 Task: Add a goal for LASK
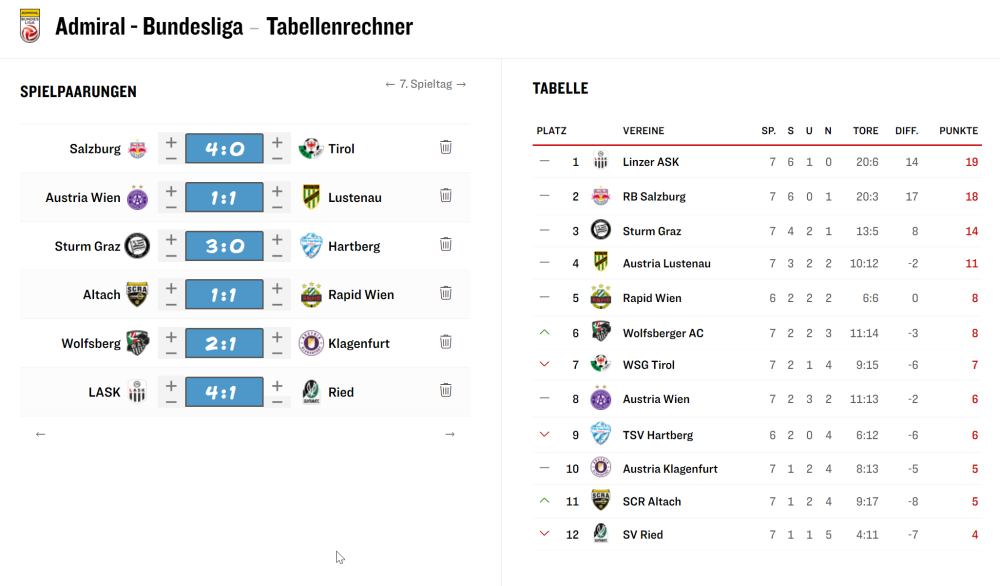(x=171, y=385)
